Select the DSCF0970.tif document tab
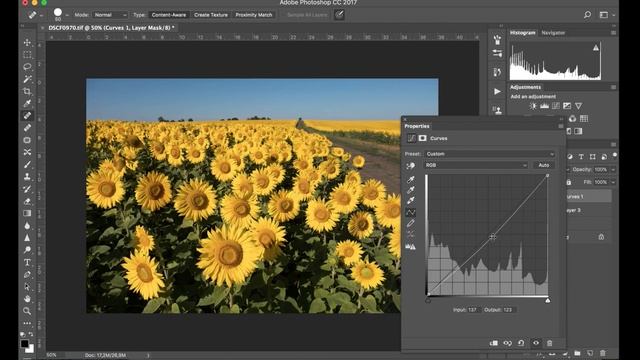The height and width of the screenshot is (360, 640). point(111,28)
